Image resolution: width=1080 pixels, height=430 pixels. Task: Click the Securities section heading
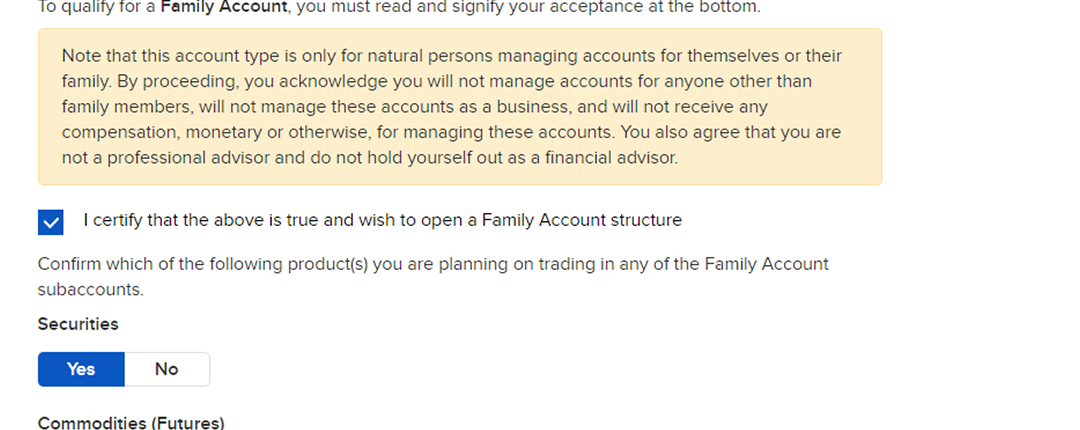(x=78, y=324)
